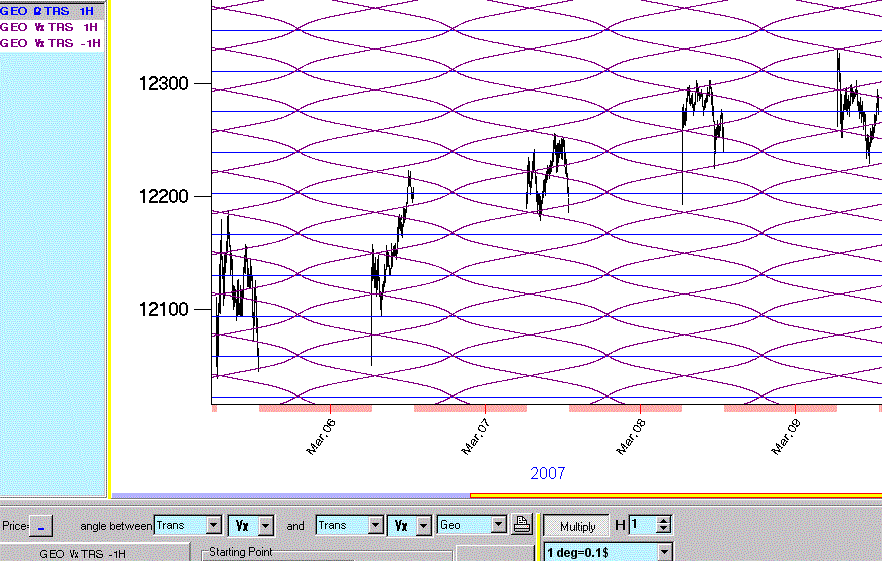Open the Price line color button
This screenshot has width=882, height=561.
pyautogui.click(x=41, y=526)
